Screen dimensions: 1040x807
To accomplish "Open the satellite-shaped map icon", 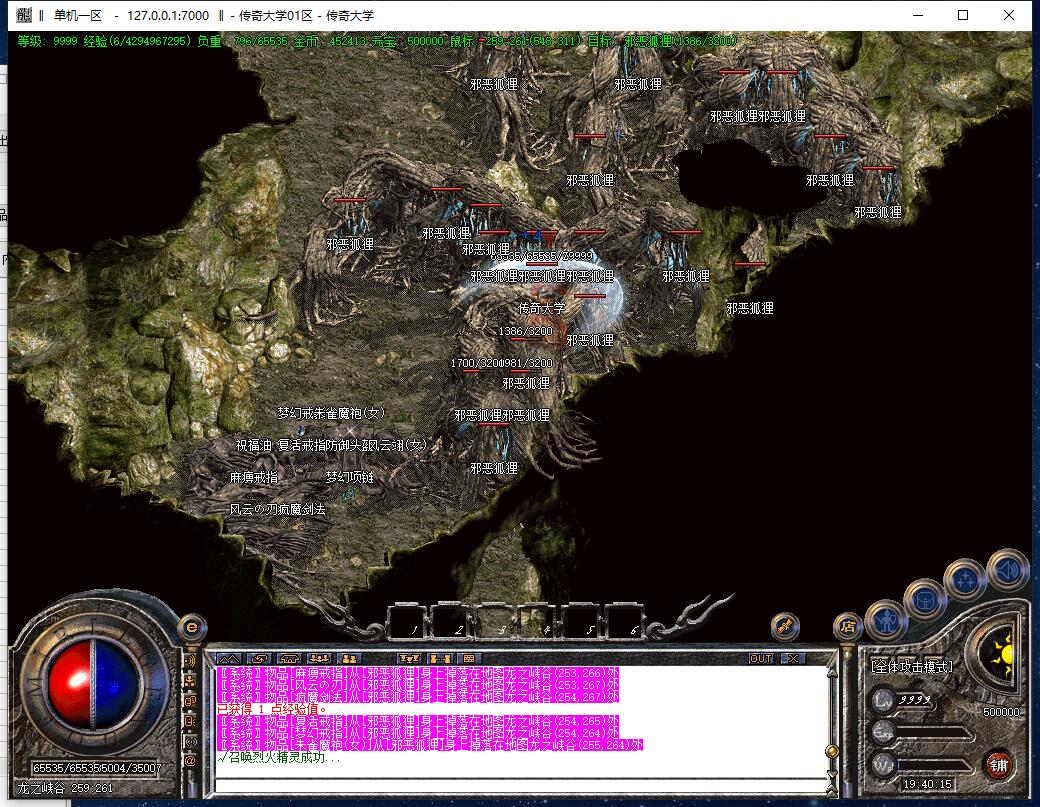I will [x=785, y=626].
